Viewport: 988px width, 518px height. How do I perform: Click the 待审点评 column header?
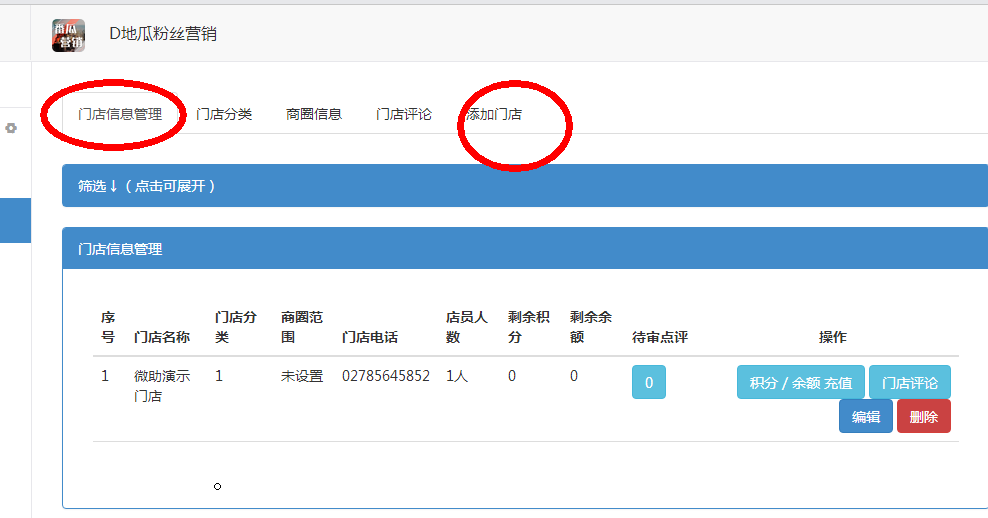pyautogui.click(x=660, y=337)
